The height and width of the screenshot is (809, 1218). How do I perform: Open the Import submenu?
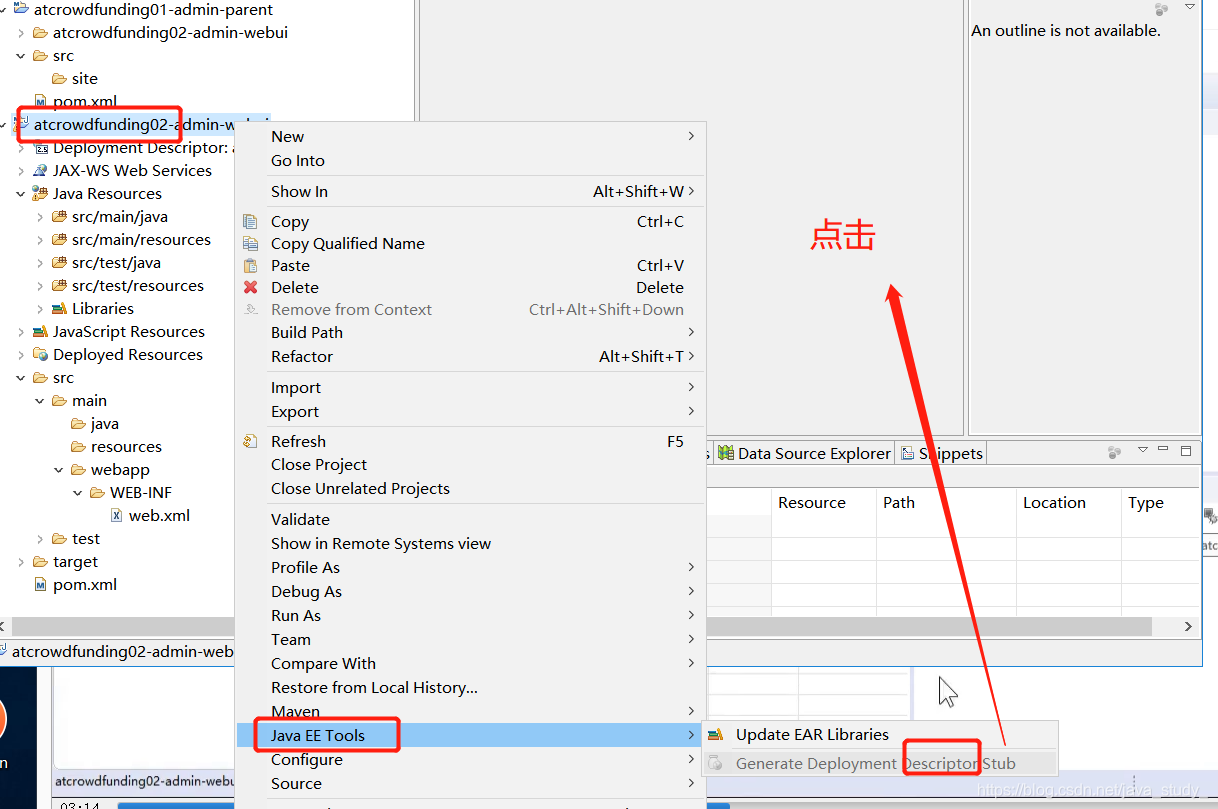pyautogui.click(x=470, y=388)
